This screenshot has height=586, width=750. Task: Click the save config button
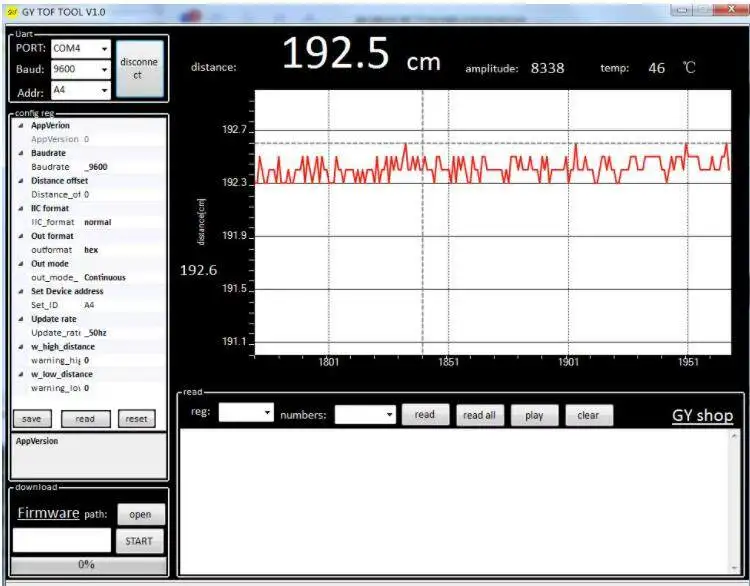[32, 419]
